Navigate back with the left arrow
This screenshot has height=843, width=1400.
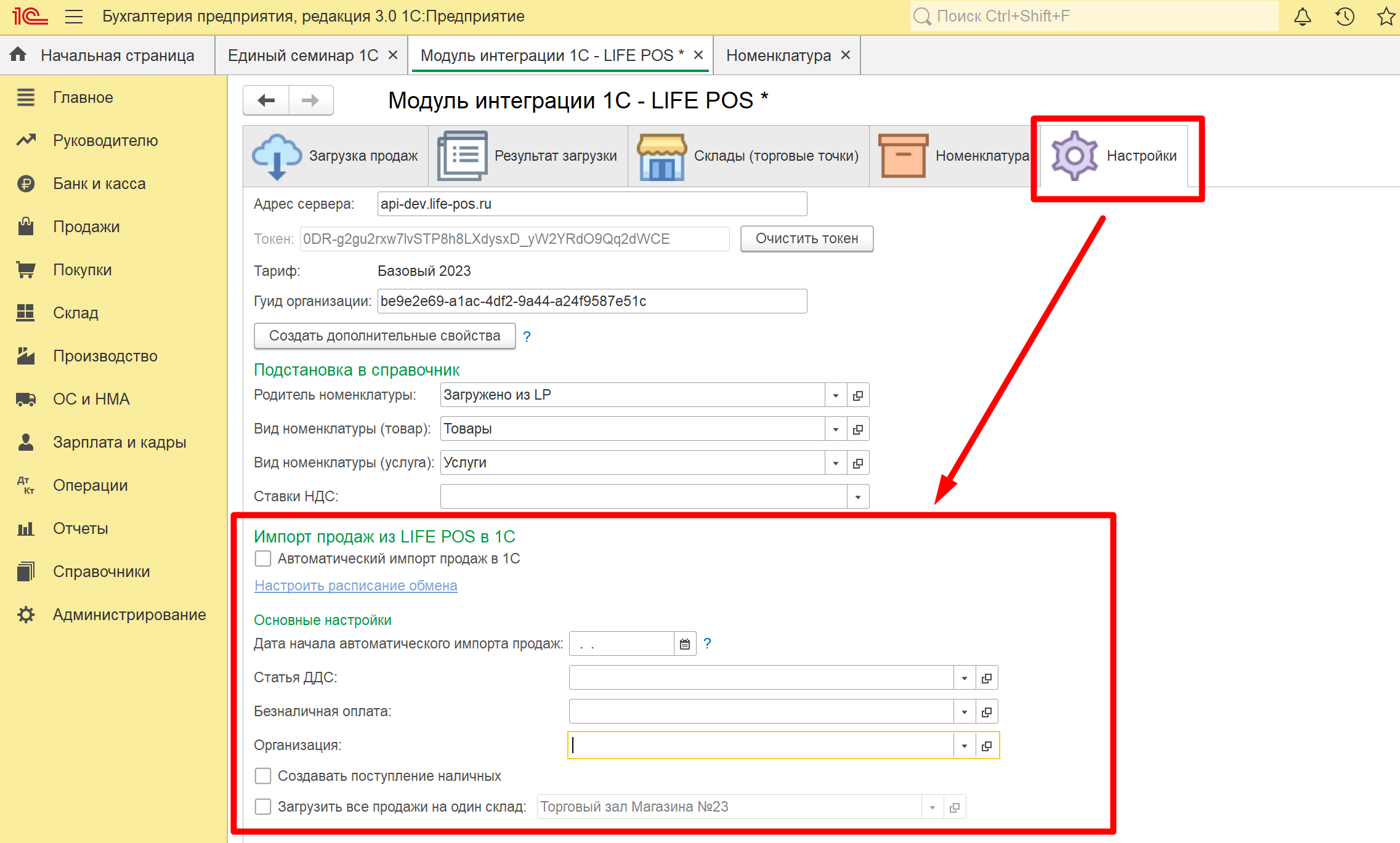click(x=266, y=100)
